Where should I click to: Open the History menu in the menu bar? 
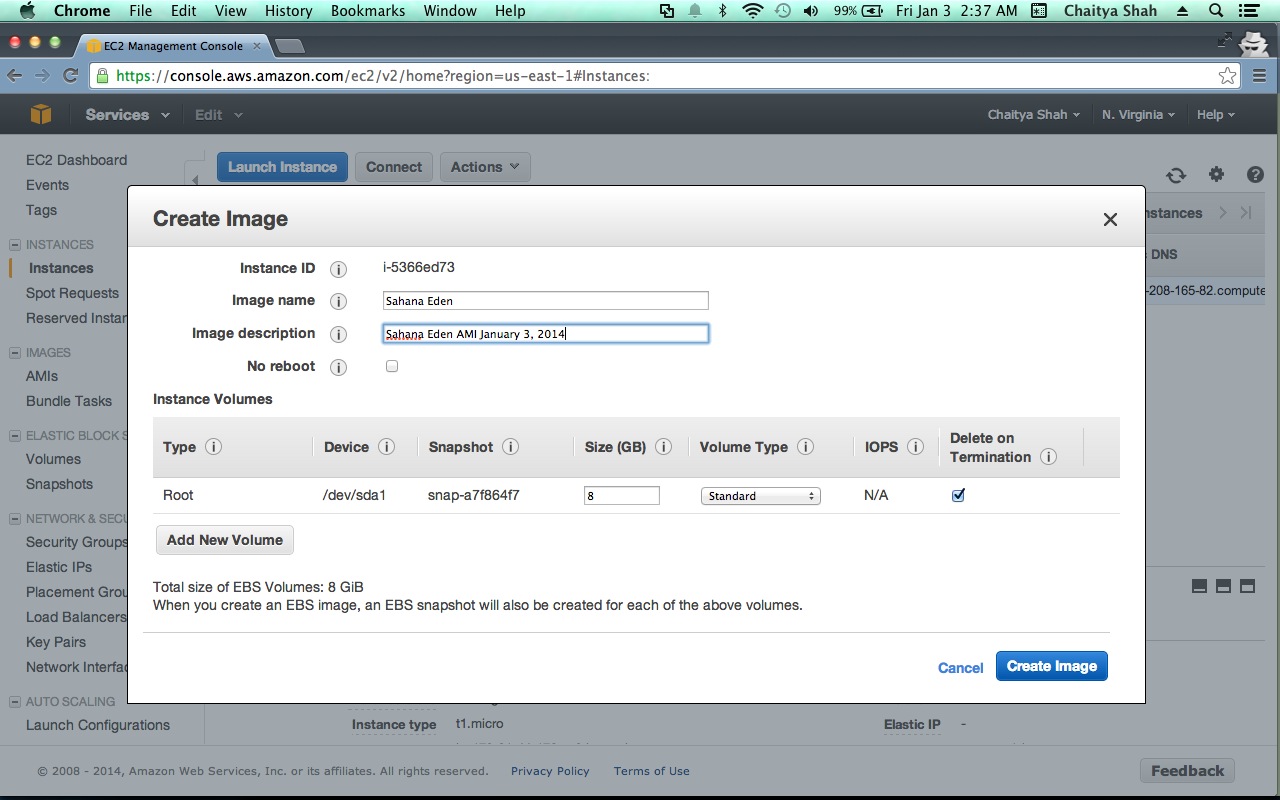pos(288,11)
